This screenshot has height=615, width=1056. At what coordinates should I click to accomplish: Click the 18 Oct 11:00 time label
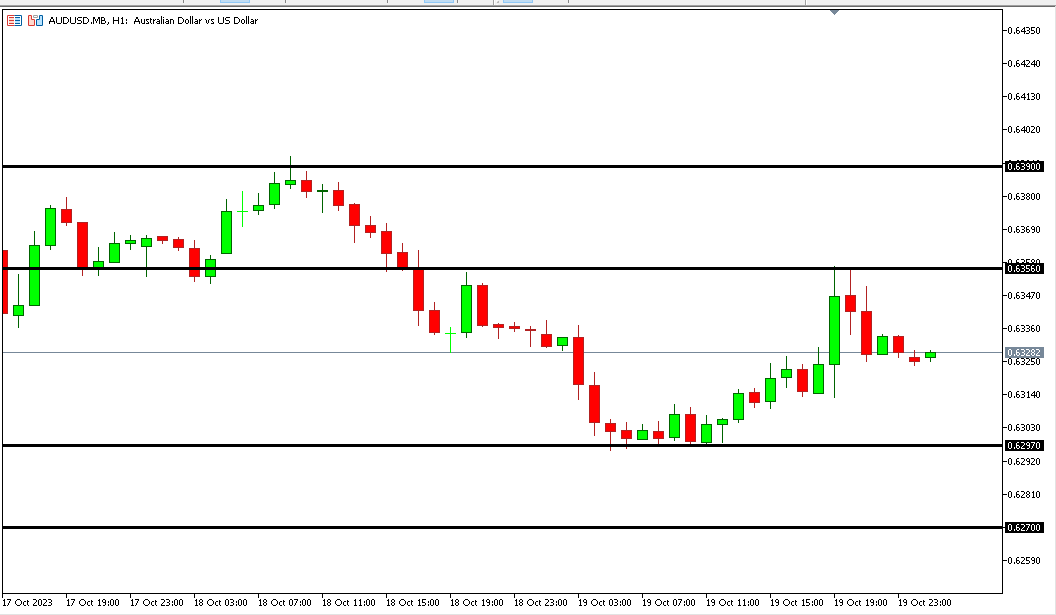pos(348,602)
